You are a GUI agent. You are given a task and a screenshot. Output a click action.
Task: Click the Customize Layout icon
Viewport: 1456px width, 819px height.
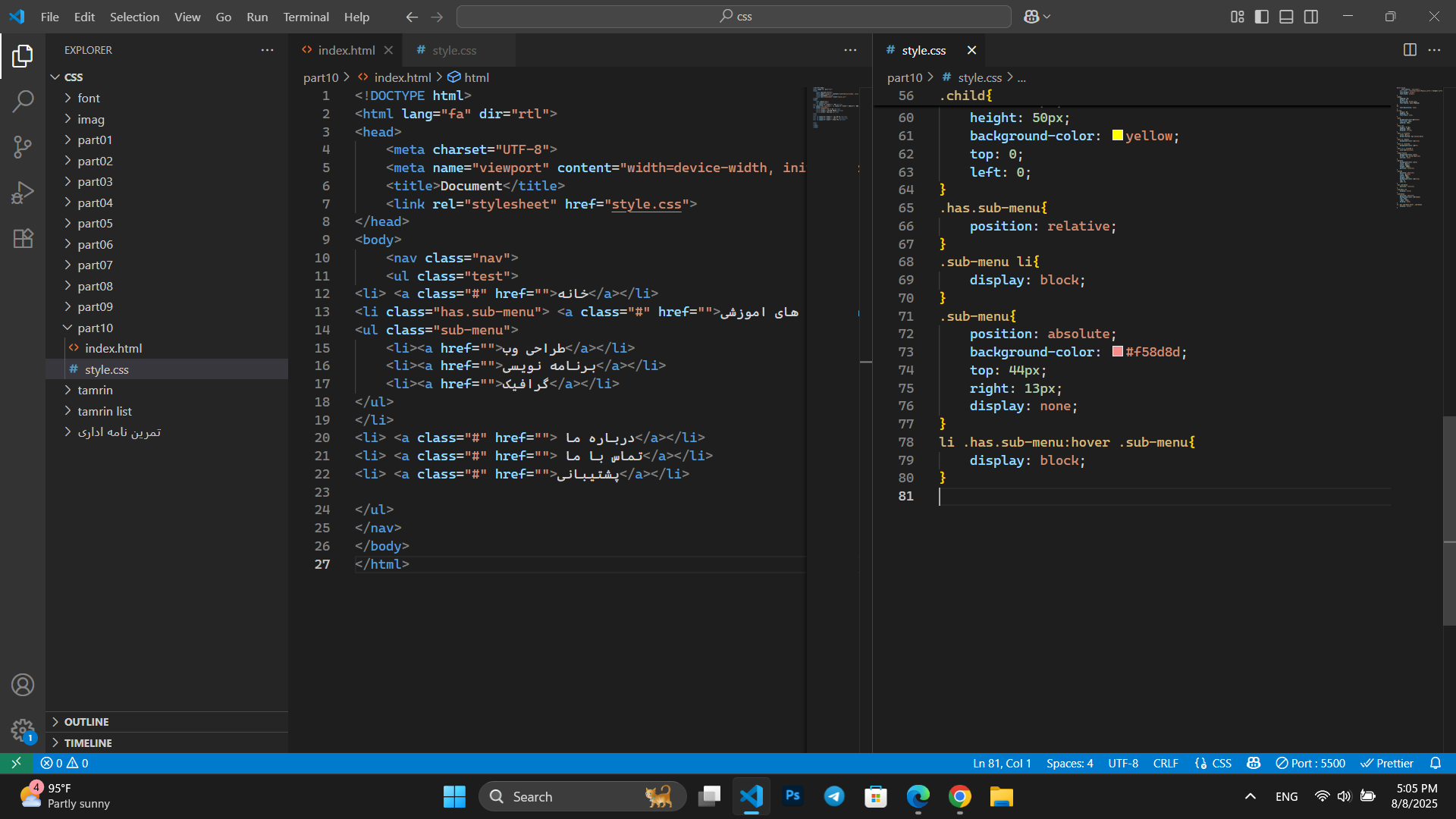1238,17
